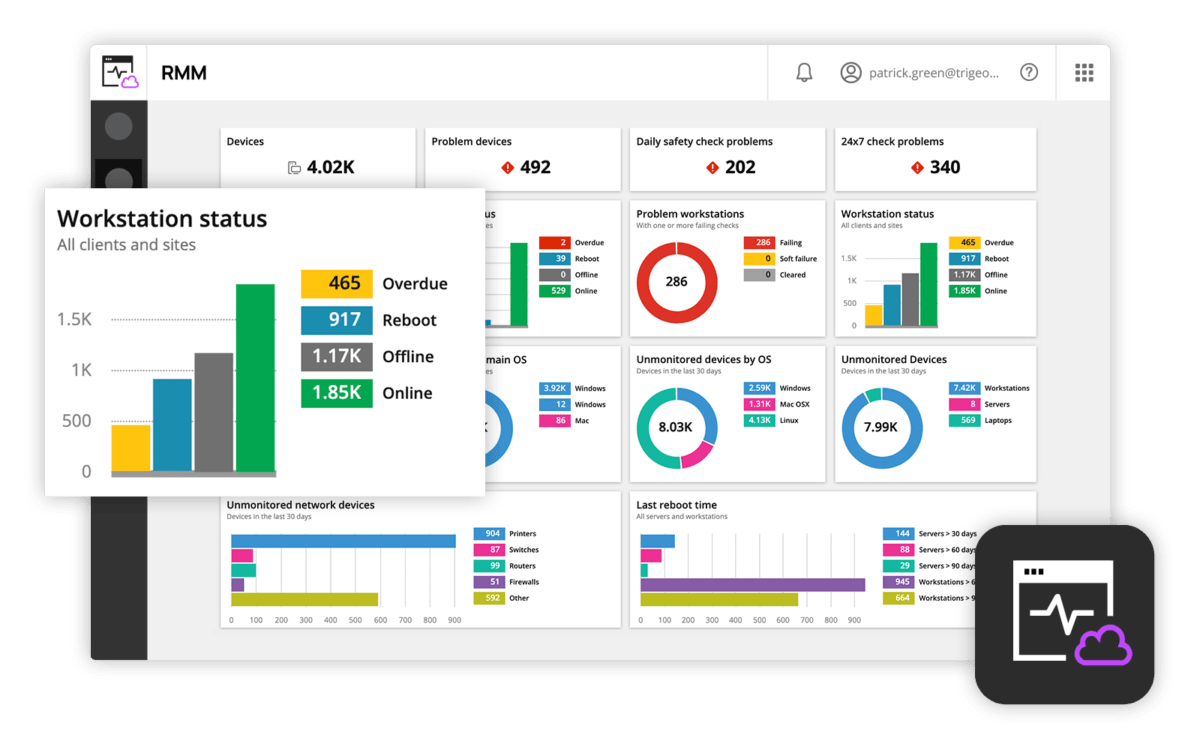Select the red 286 Failing legend item

[773, 243]
